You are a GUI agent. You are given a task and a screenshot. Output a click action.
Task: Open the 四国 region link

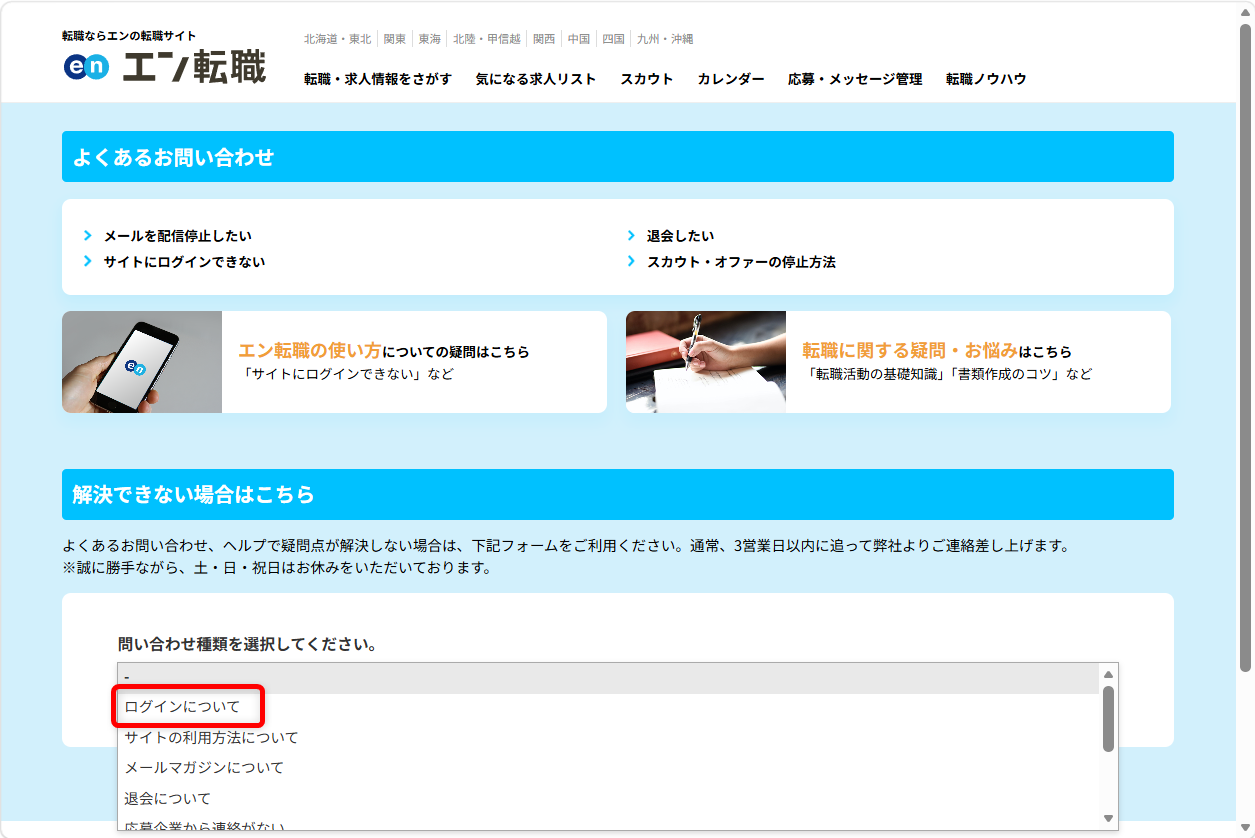point(614,39)
